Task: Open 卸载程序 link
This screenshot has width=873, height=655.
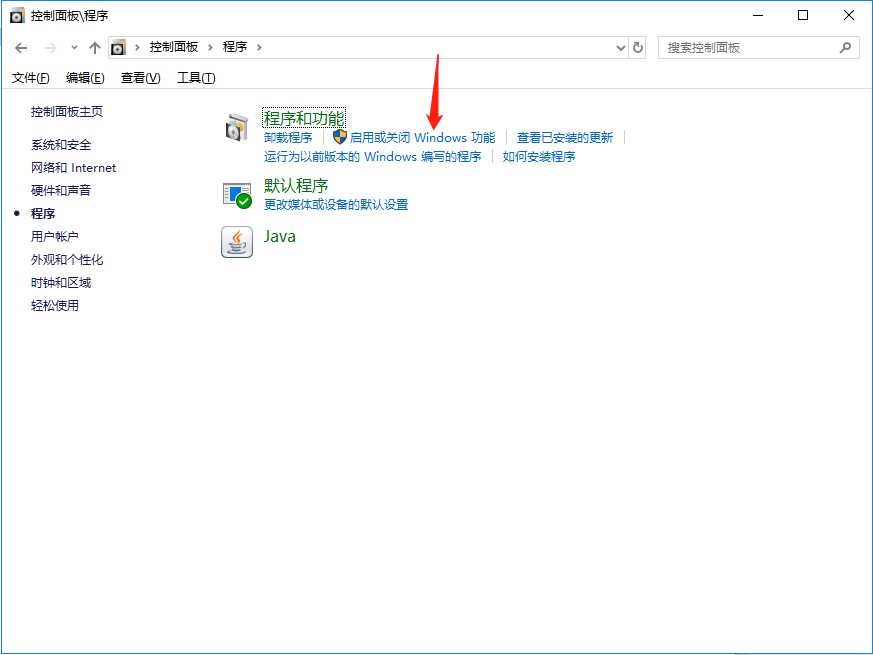Action: pyautogui.click(x=288, y=137)
